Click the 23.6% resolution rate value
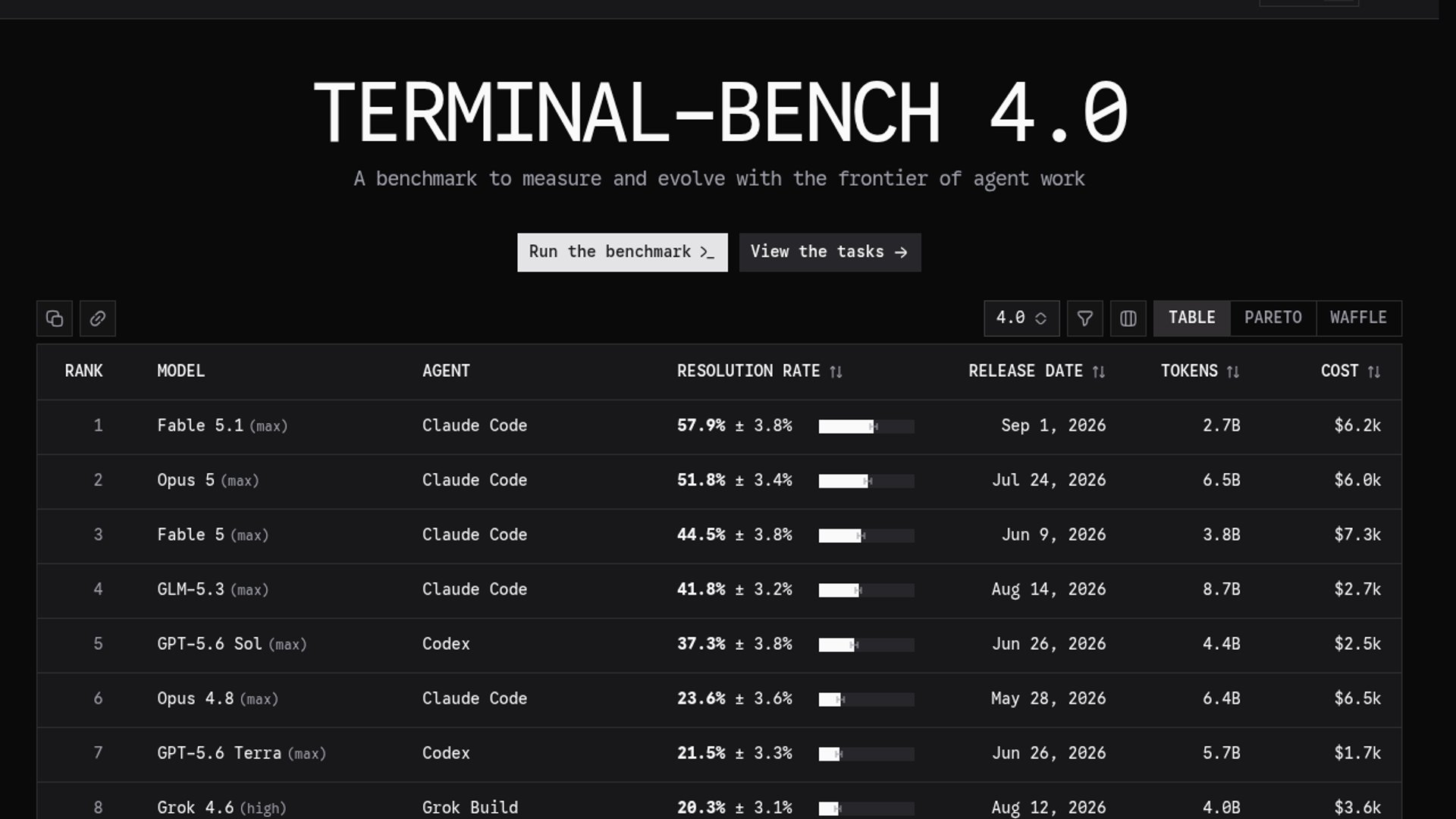This screenshot has height=819, width=1456. [x=701, y=699]
